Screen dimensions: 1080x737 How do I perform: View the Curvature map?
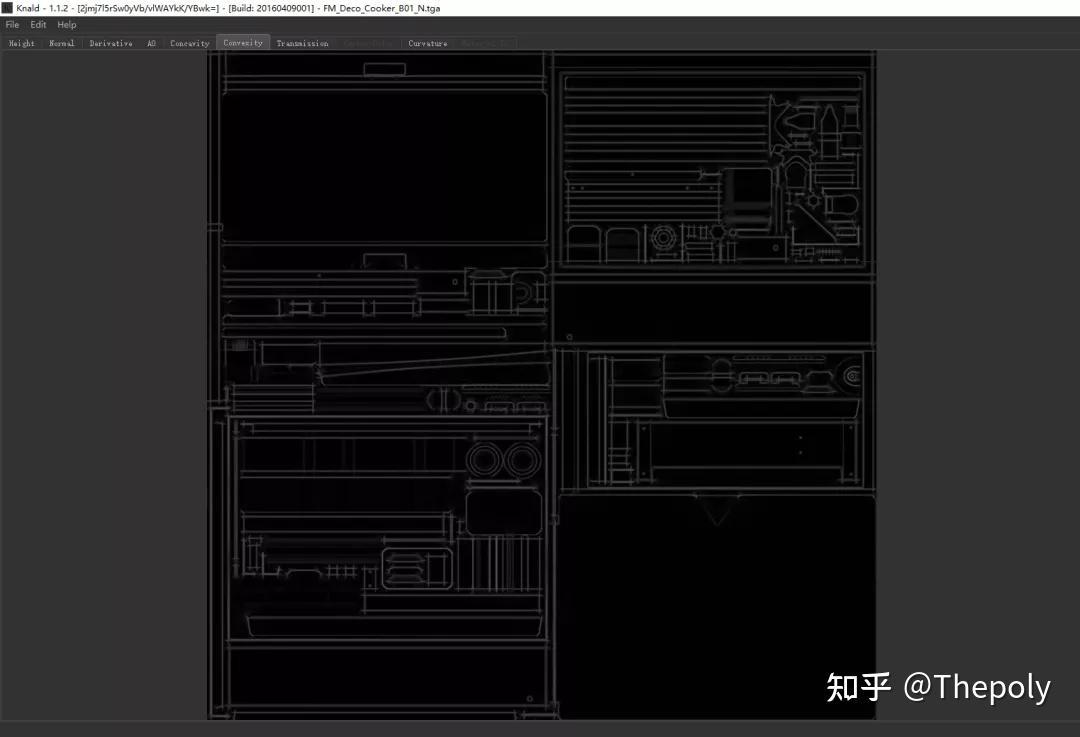point(427,43)
